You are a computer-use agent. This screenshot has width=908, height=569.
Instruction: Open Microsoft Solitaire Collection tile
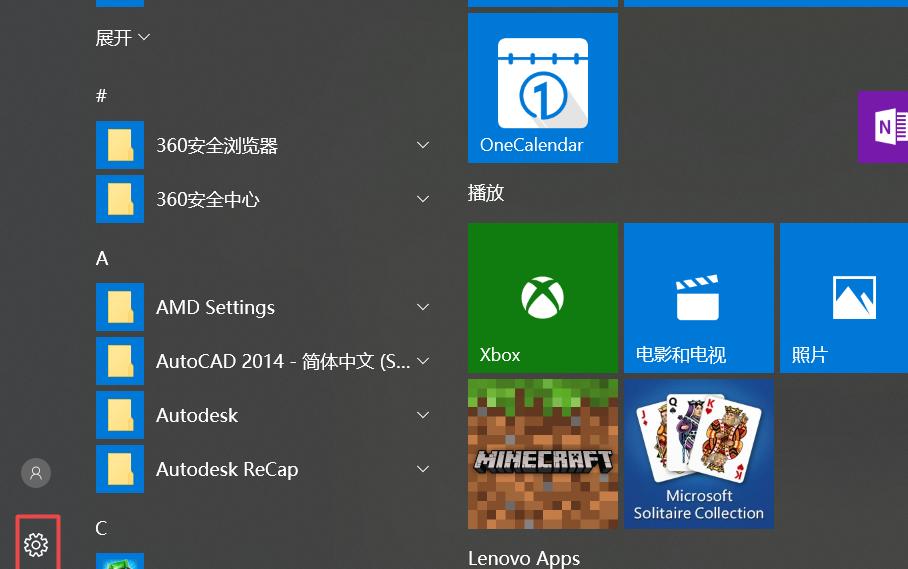click(x=698, y=454)
